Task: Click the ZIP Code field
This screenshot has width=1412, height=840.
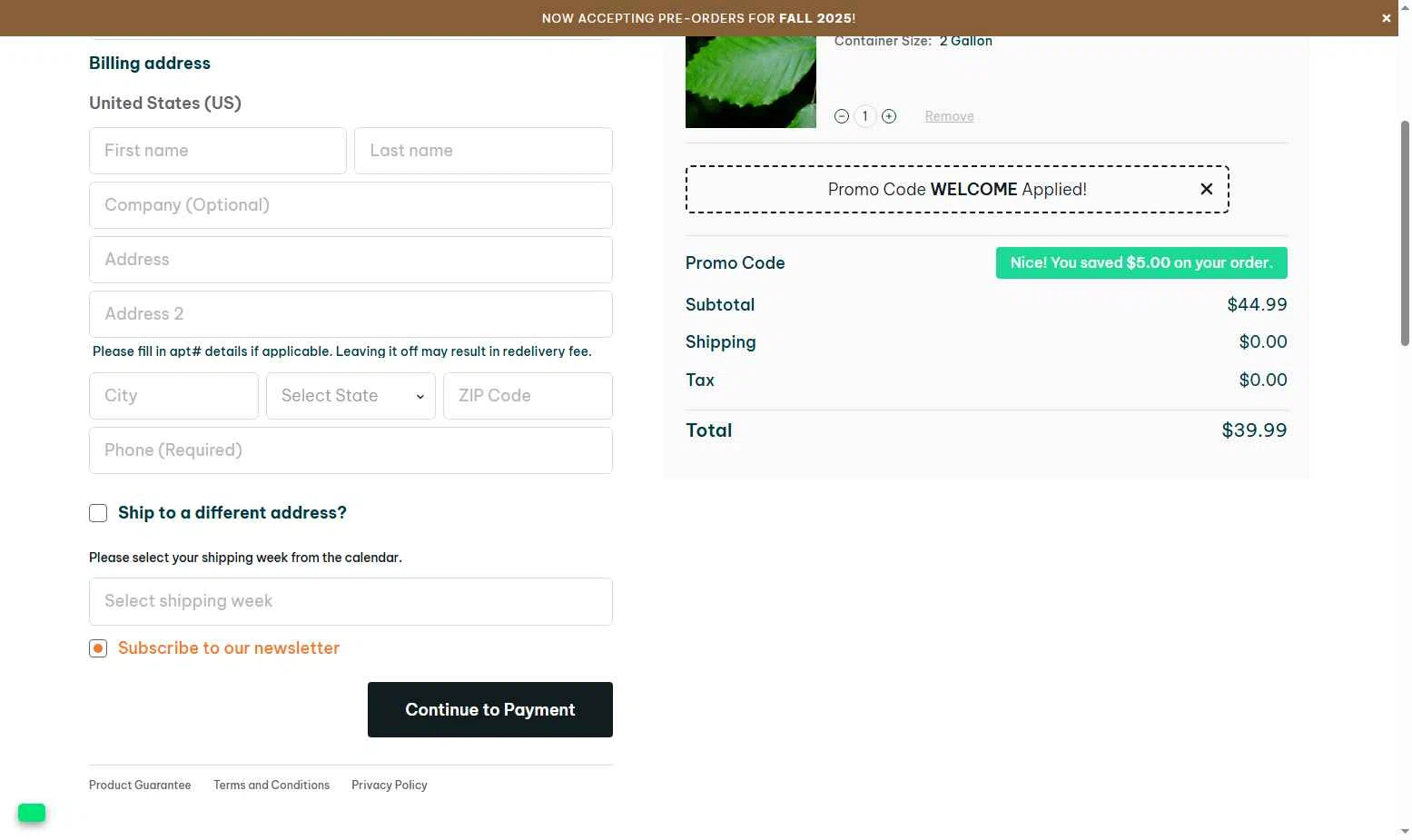Action: 528,396
